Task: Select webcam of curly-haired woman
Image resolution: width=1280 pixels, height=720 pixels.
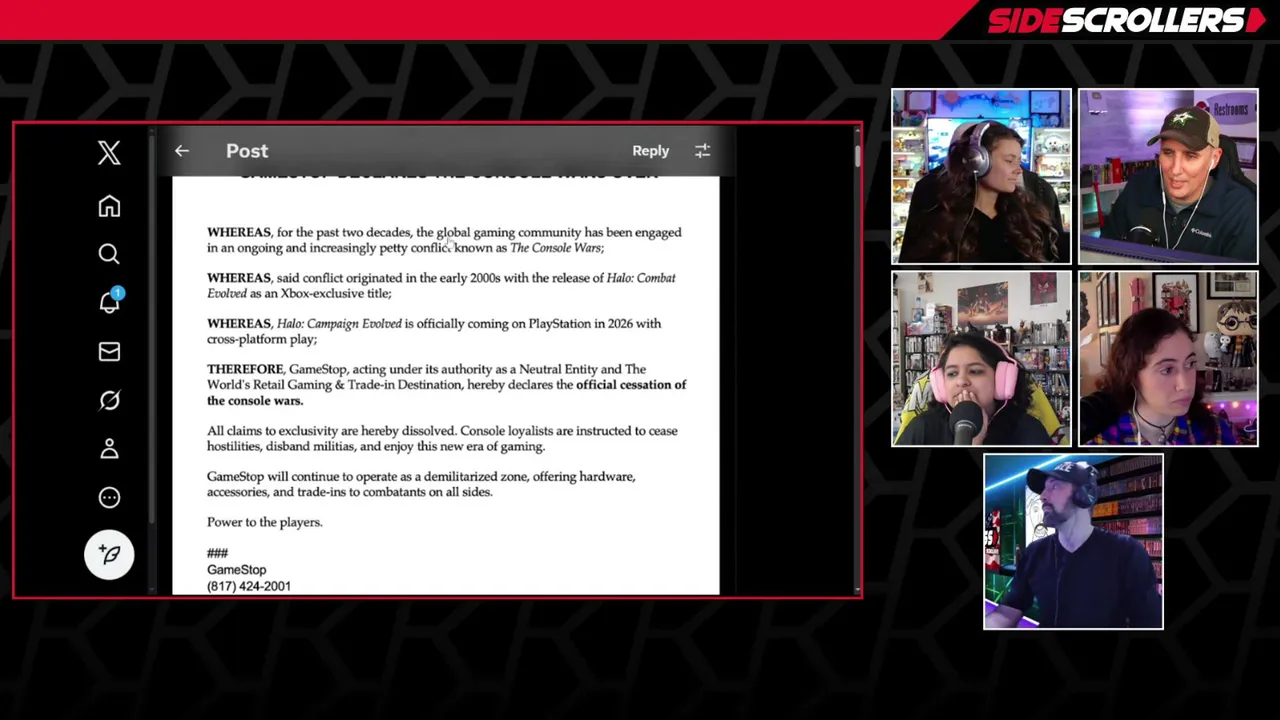Action: coord(1168,358)
